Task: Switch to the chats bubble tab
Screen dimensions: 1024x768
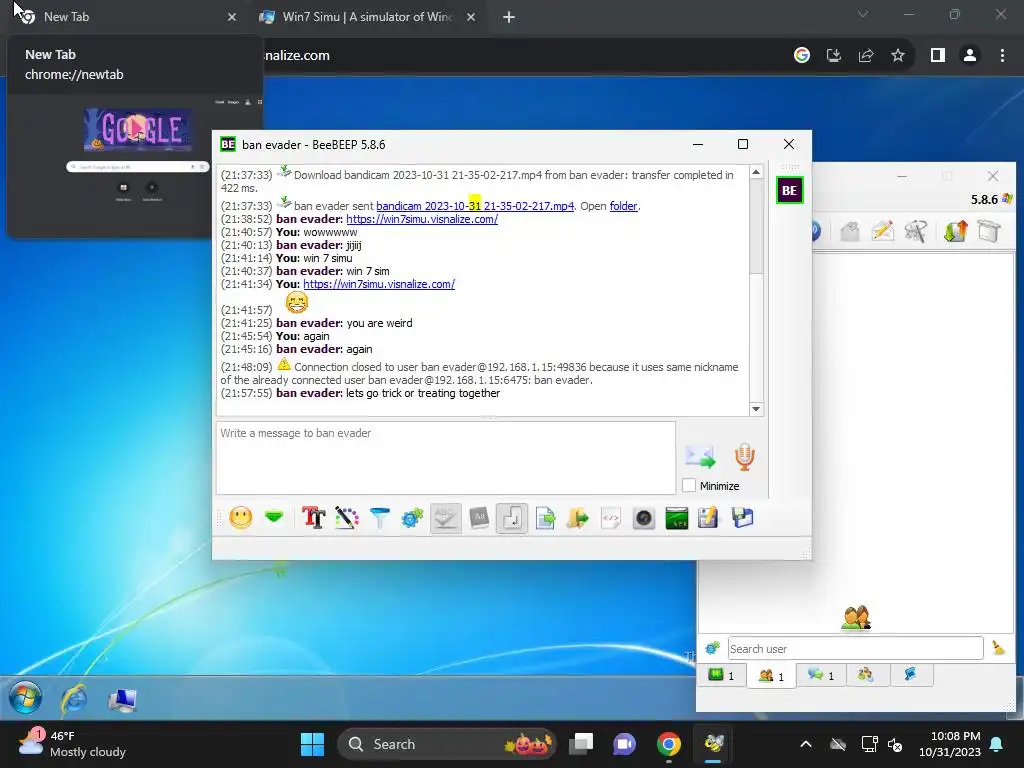Action: pyautogui.click(x=821, y=675)
